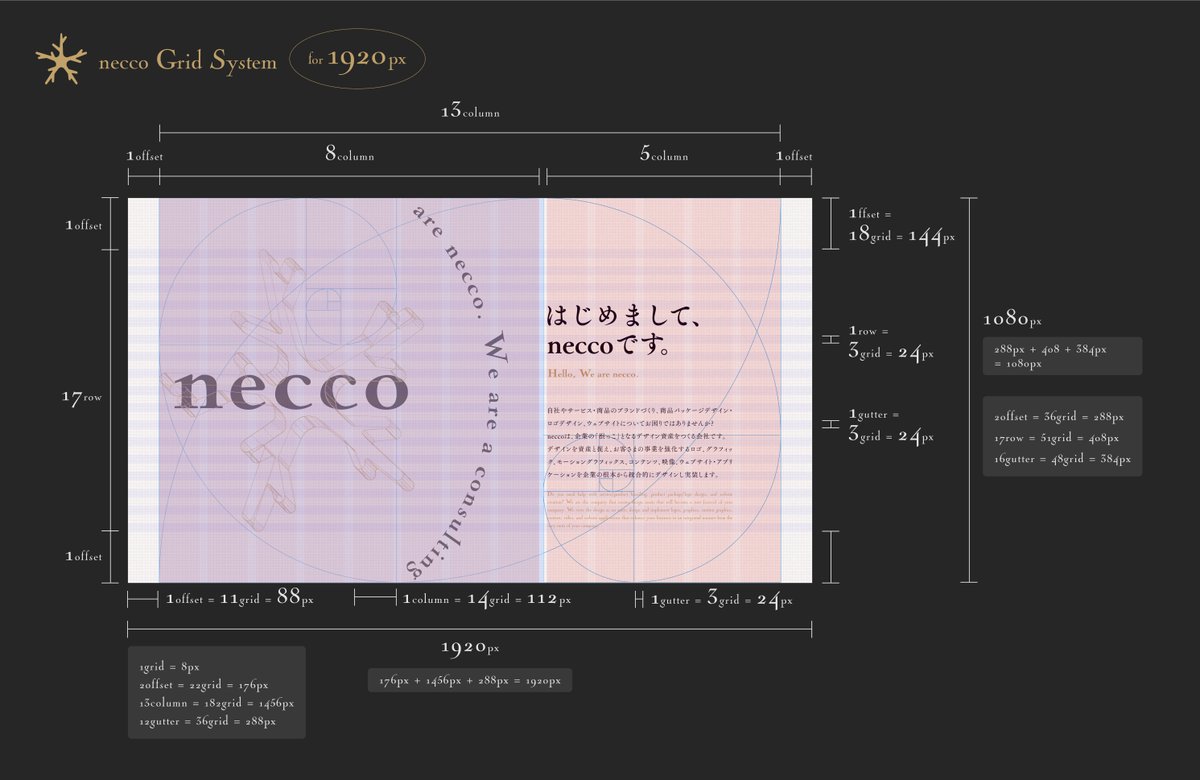Click the 'necco Grid System' title
The height and width of the screenshot is (780, 1200).
pos(188,62)
